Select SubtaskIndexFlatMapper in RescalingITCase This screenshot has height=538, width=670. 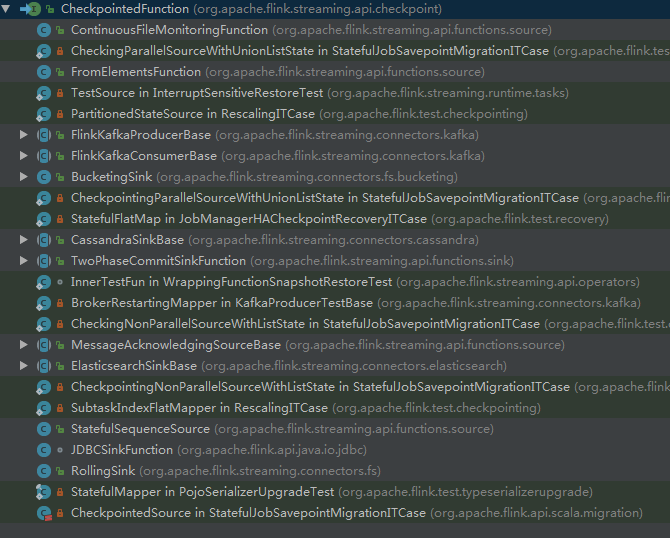coord(335,408)
